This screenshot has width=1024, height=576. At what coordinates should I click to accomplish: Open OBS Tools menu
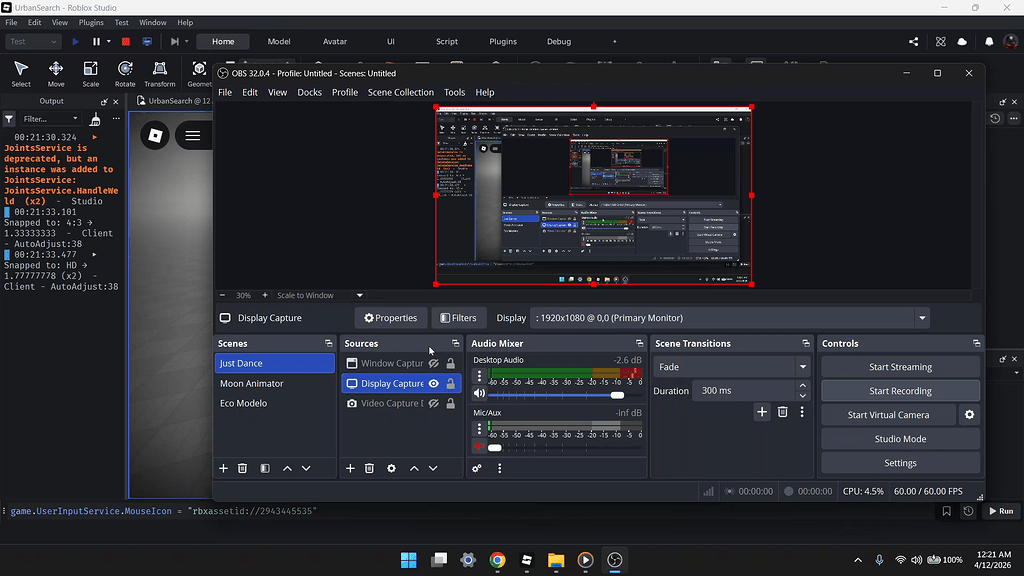(x=455, y=92)
